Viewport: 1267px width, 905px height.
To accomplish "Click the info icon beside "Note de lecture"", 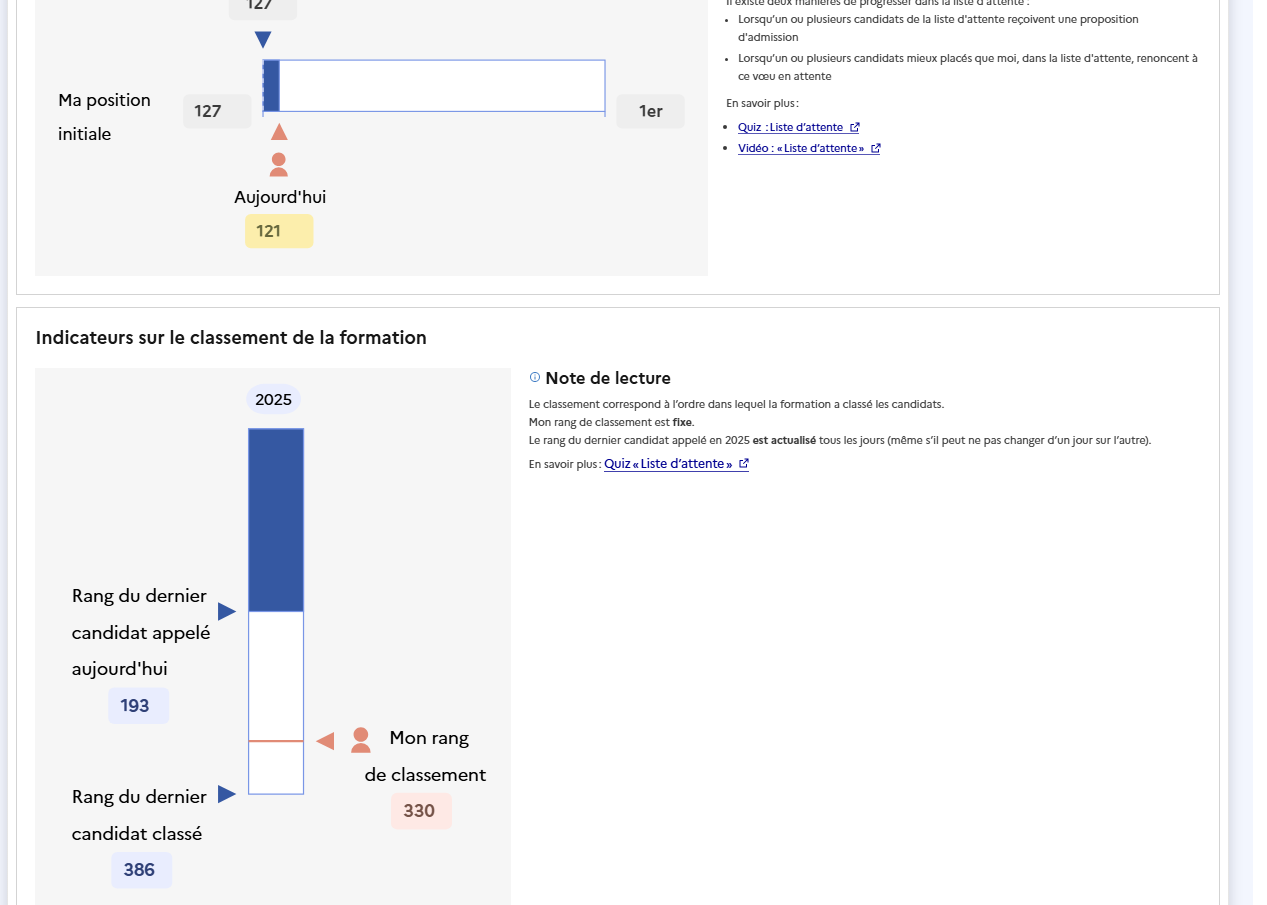I will coord(535,377).
